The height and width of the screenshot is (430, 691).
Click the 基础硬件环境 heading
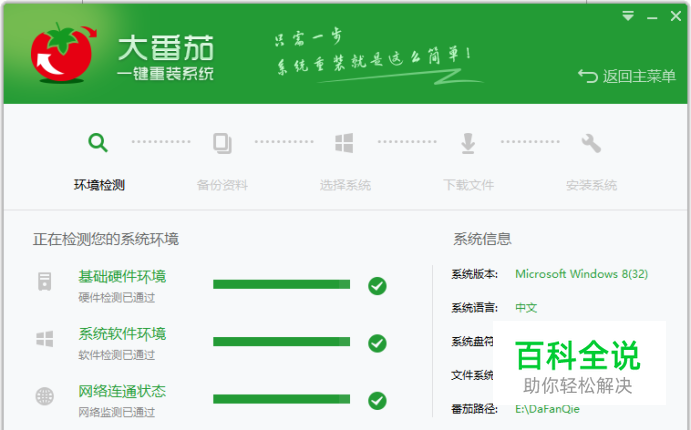click(x=122, y=277)
